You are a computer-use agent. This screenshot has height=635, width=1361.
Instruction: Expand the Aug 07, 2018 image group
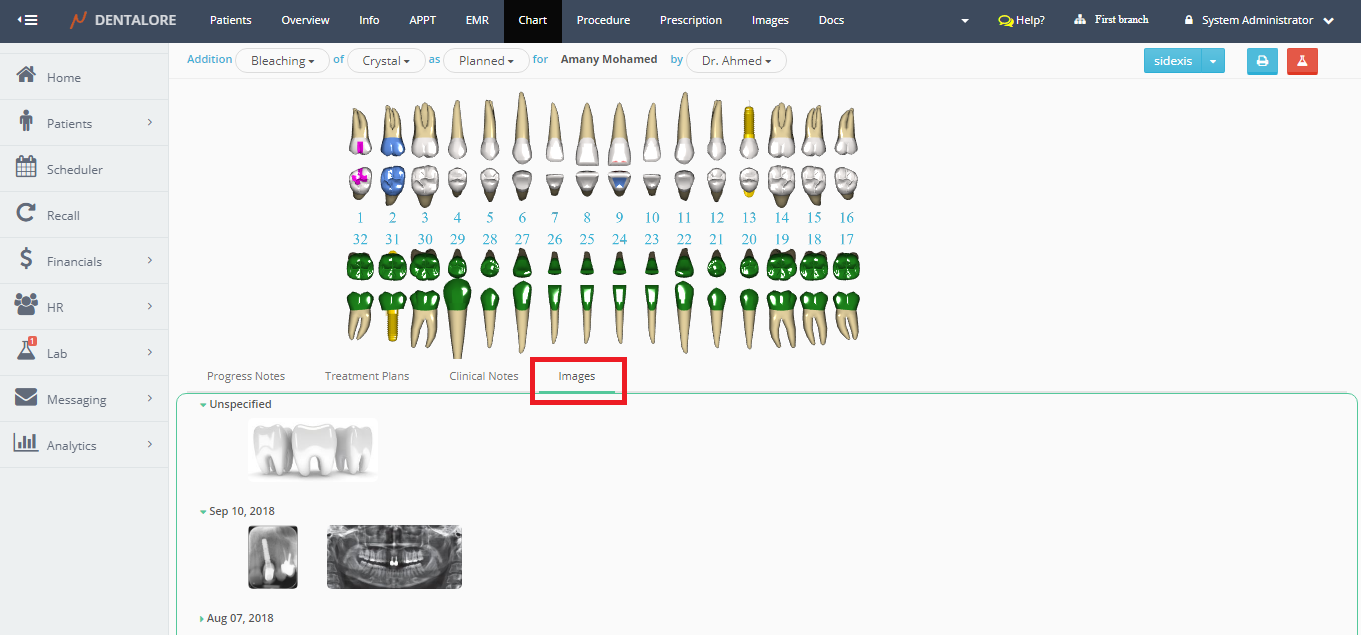pyautogui.click(x=203, y=619)
